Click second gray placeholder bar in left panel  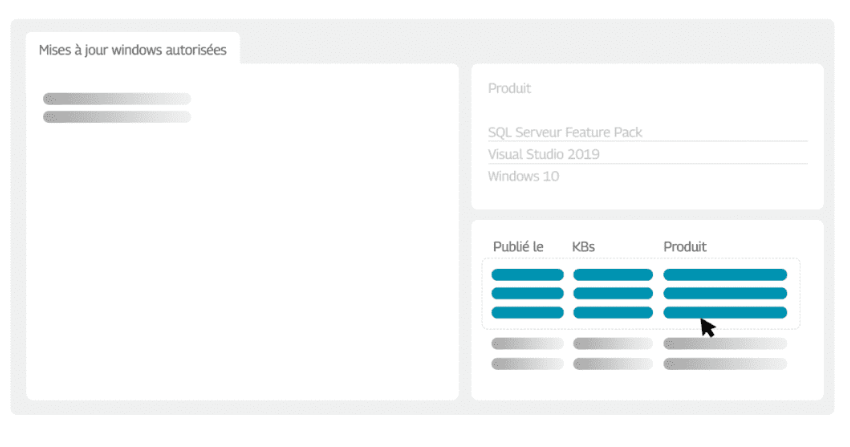tap(117, 117)
